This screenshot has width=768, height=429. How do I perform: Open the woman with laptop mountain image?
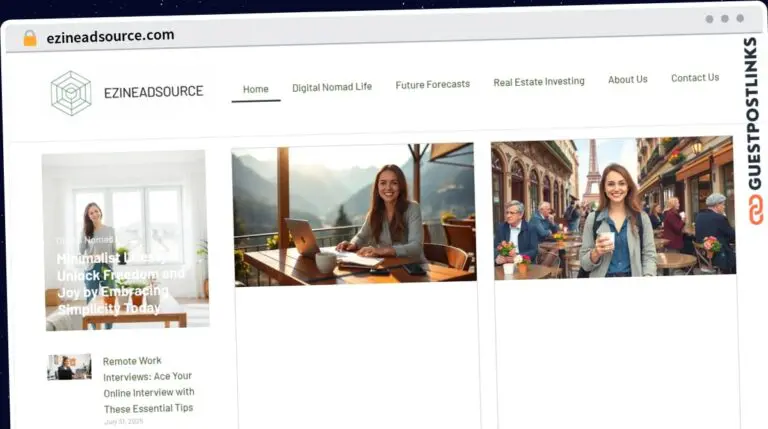[x=354, y=214]
